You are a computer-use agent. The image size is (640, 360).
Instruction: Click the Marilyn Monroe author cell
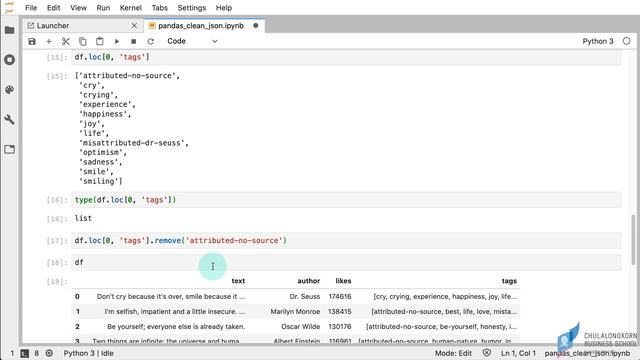[295, 312]
